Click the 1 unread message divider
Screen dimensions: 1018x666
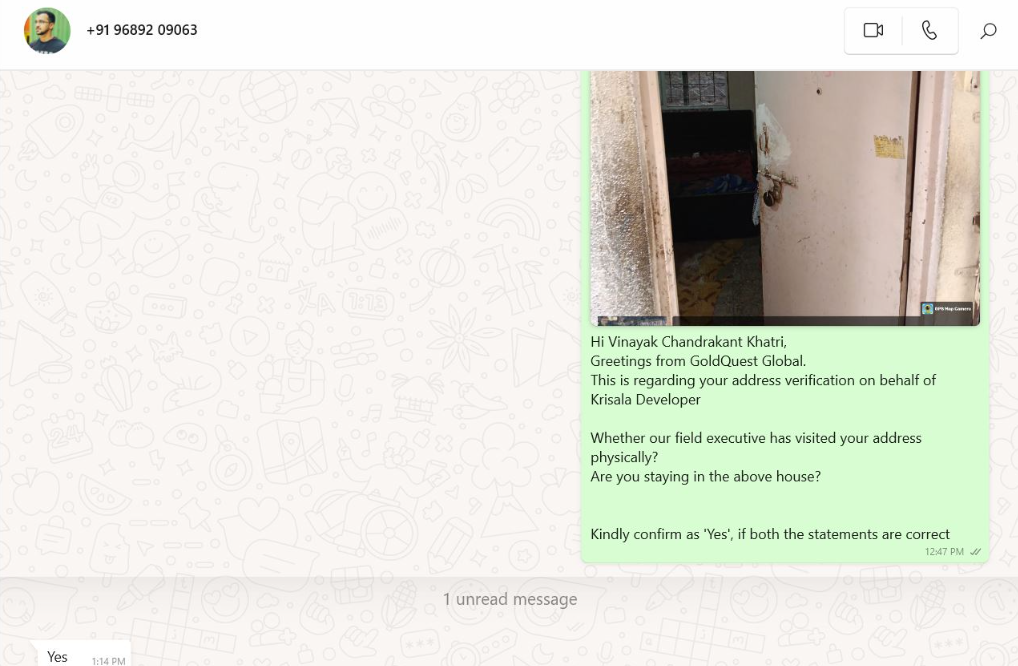(x=510, y=598)
